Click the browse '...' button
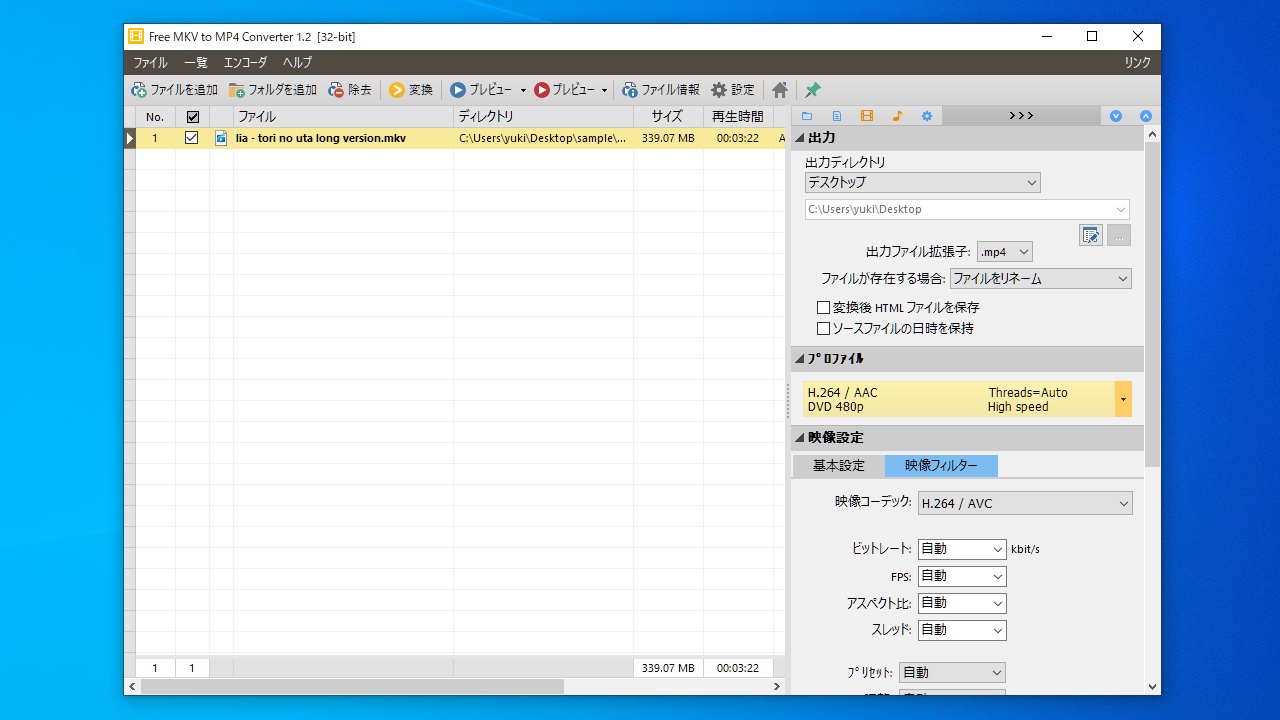The width and height of the screenshot is (1280, 720). point(1119,235)
